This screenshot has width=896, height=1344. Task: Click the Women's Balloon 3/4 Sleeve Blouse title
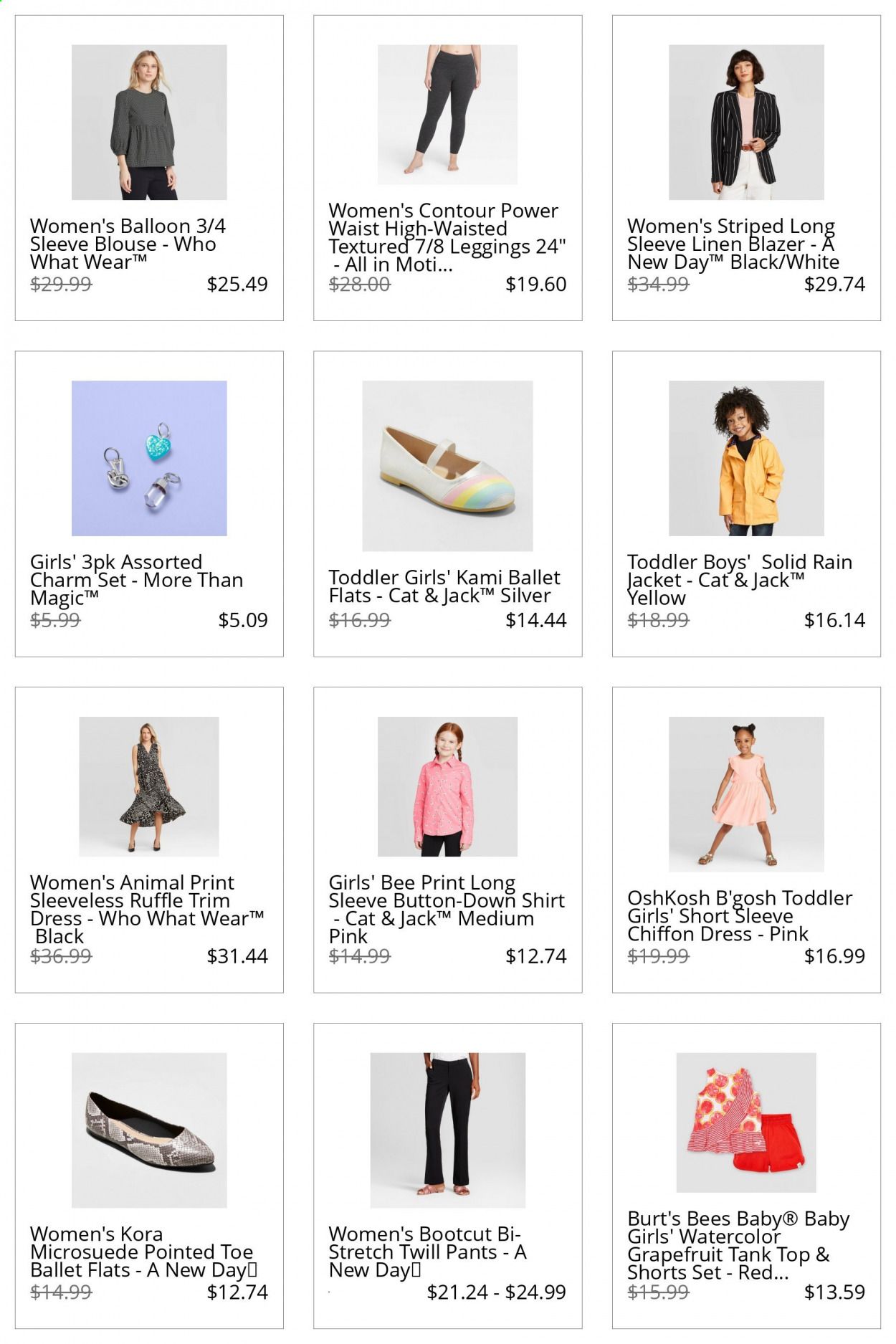point(128,244)
